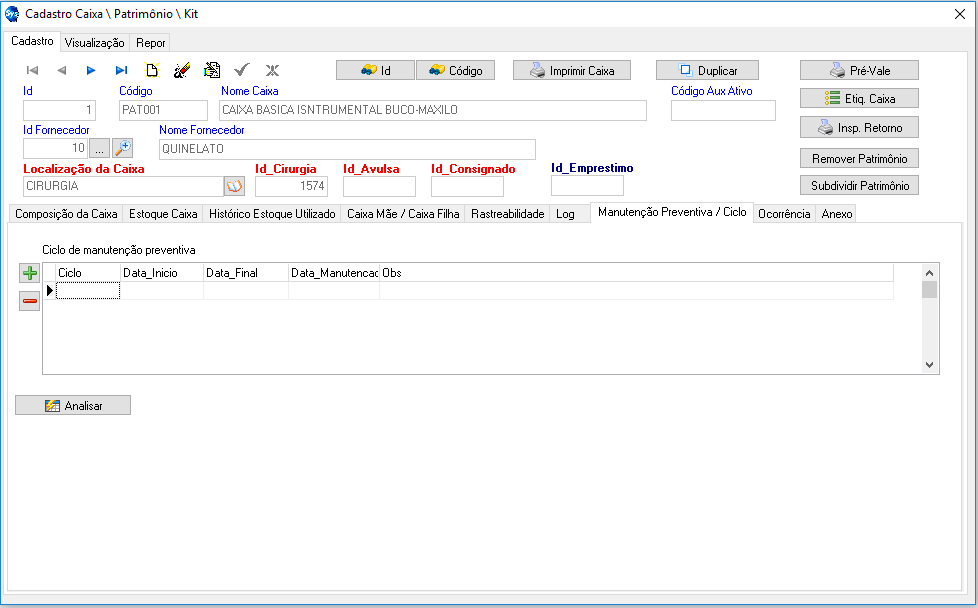The image size is (978, 608).
Task: Remove maintenance cycle with red minus
Action: tap(29, 300)
